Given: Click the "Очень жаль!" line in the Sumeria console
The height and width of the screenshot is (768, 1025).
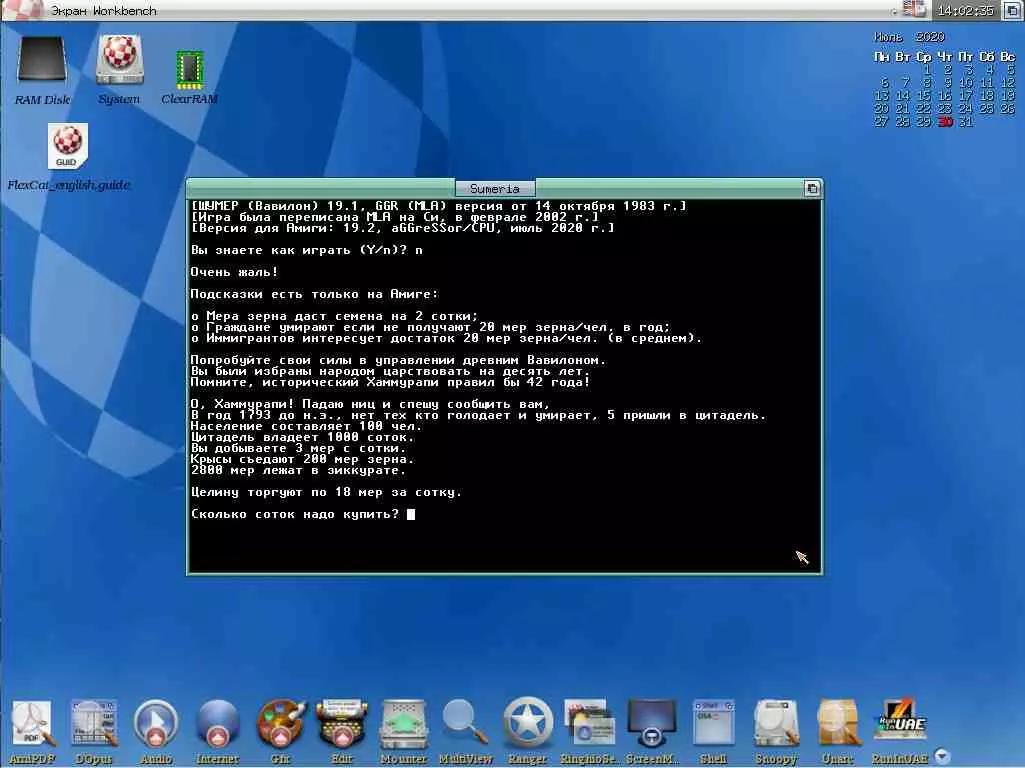Looking at the screenshot, I should pos(235,272).
